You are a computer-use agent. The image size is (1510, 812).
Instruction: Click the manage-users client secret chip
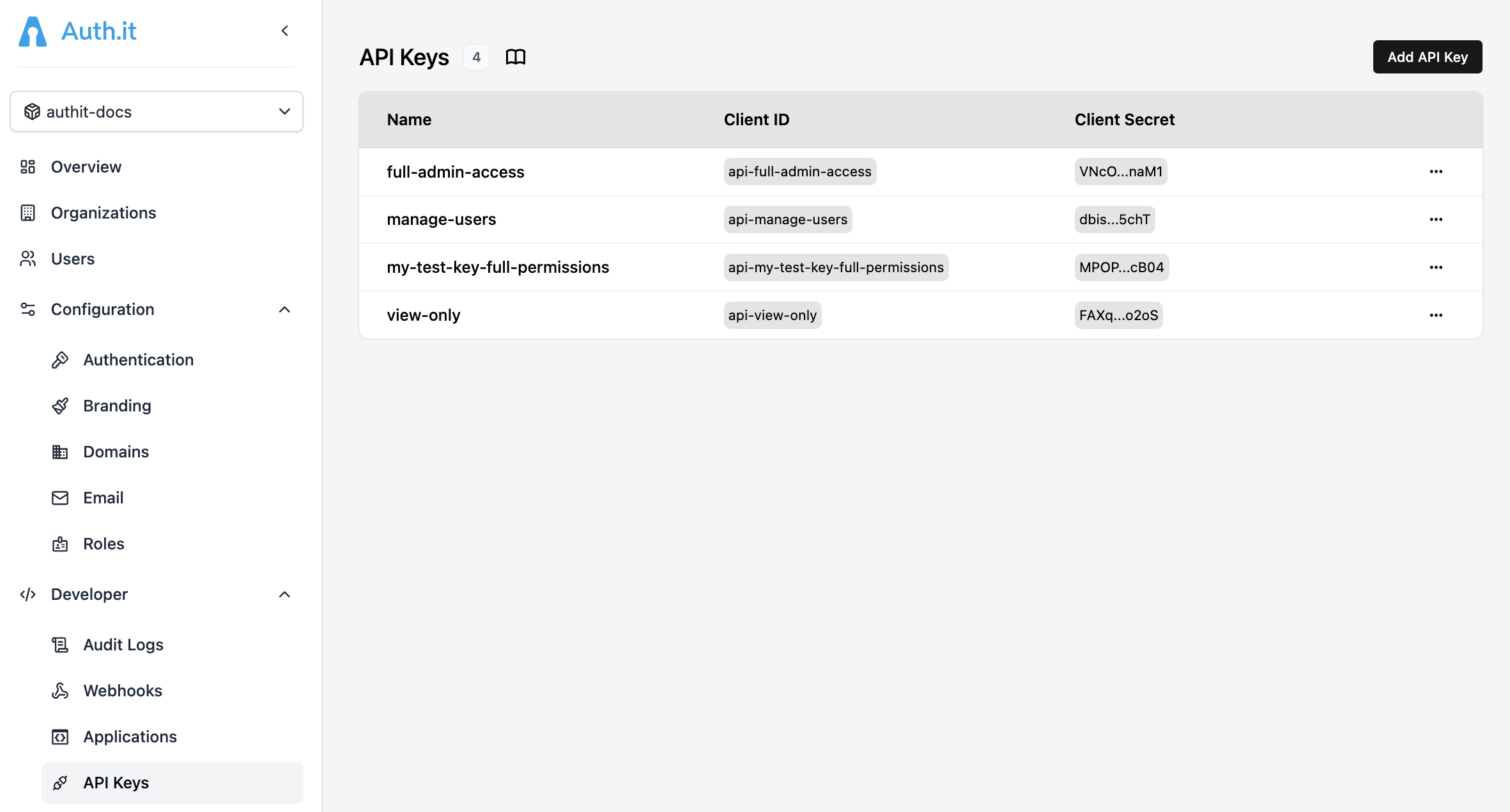click(1114, 219)
